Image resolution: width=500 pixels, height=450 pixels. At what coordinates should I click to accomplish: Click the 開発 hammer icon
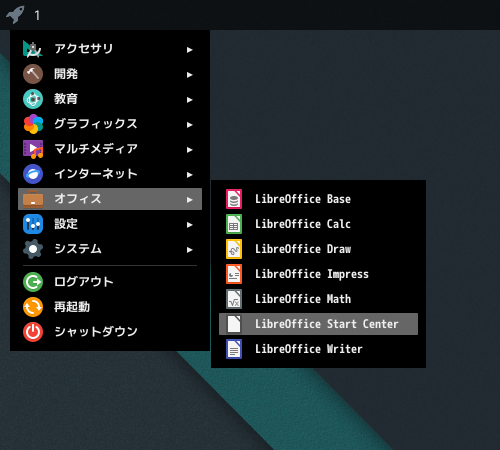[33, 74]
